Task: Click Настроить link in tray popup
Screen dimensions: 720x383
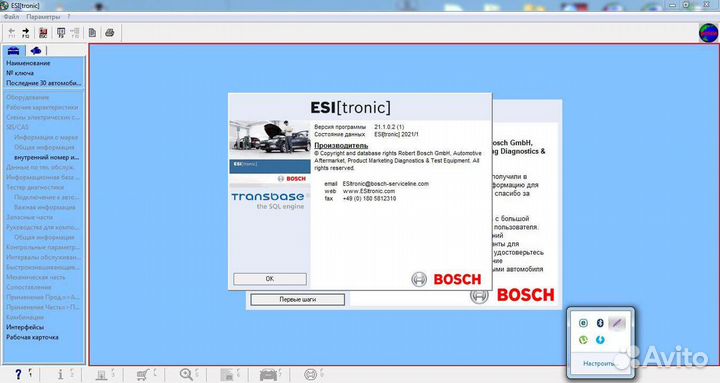Action: [598, 363]
